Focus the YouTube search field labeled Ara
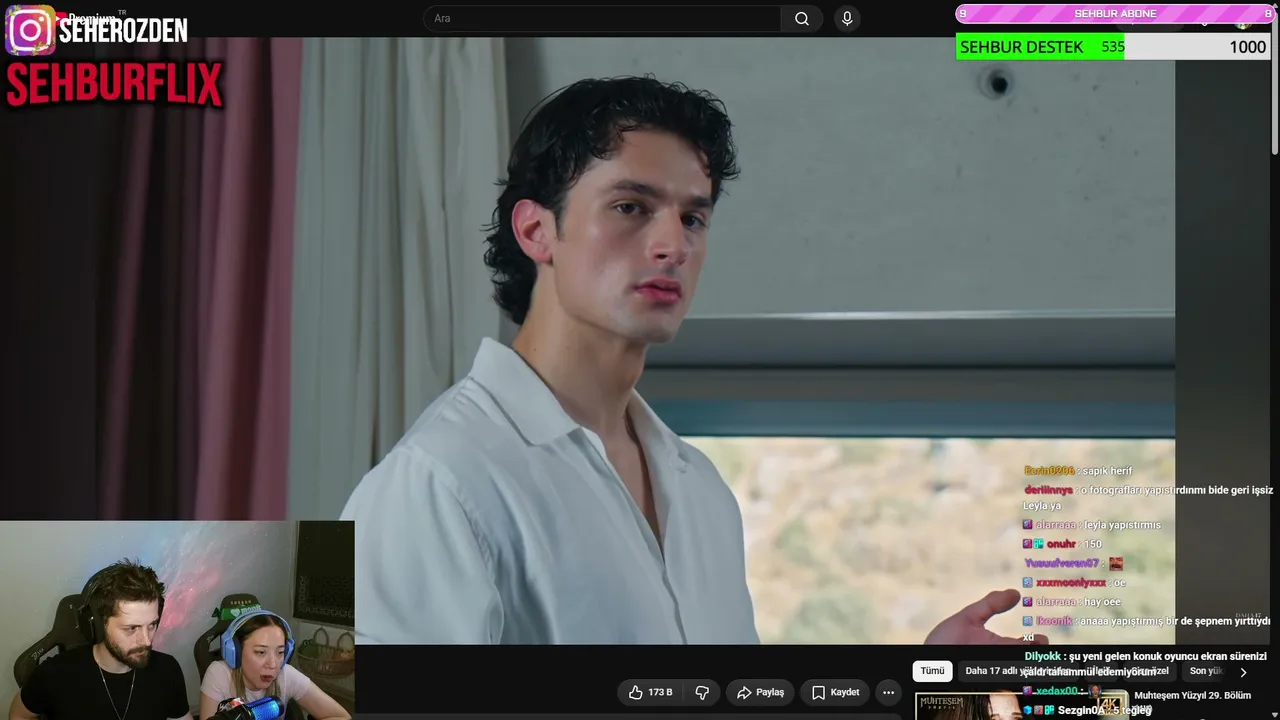The image size is (1280, 720). 602,18
